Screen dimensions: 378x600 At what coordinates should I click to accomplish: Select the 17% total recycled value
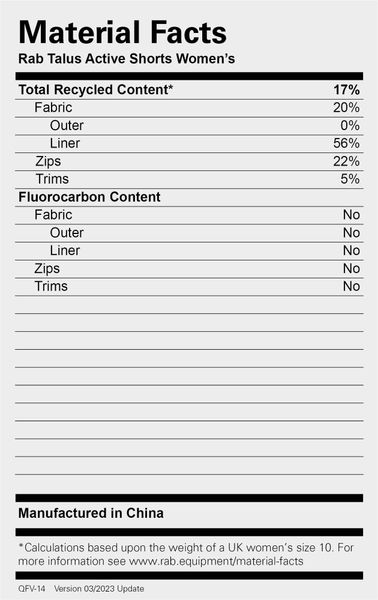pyautogui.click(x=346, y=90)
